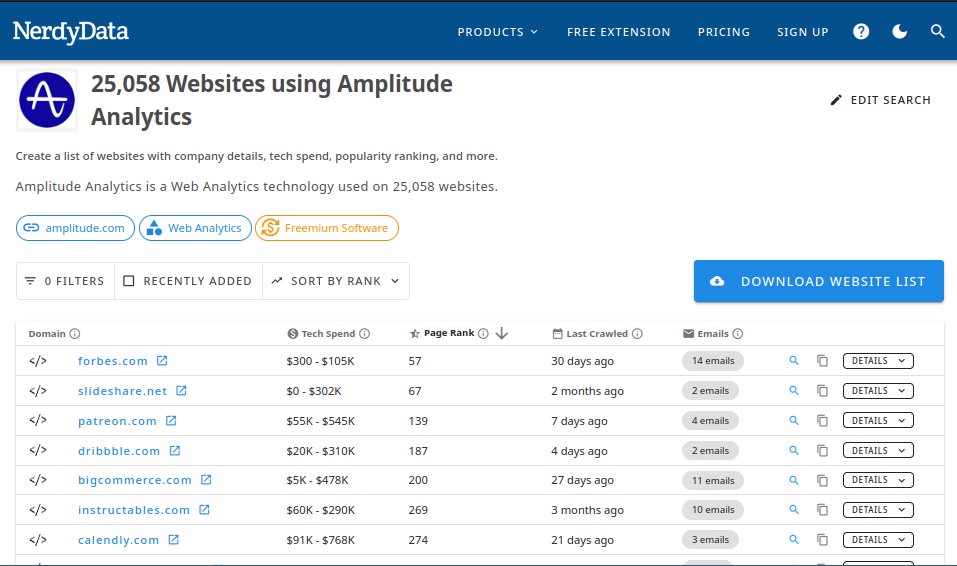The image size is (957, 566).
Task: Select Sign Up in header
Action: 803,32
